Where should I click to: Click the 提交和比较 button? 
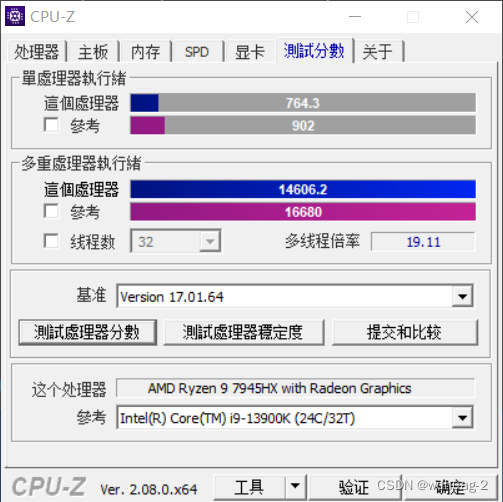[405, 332]
